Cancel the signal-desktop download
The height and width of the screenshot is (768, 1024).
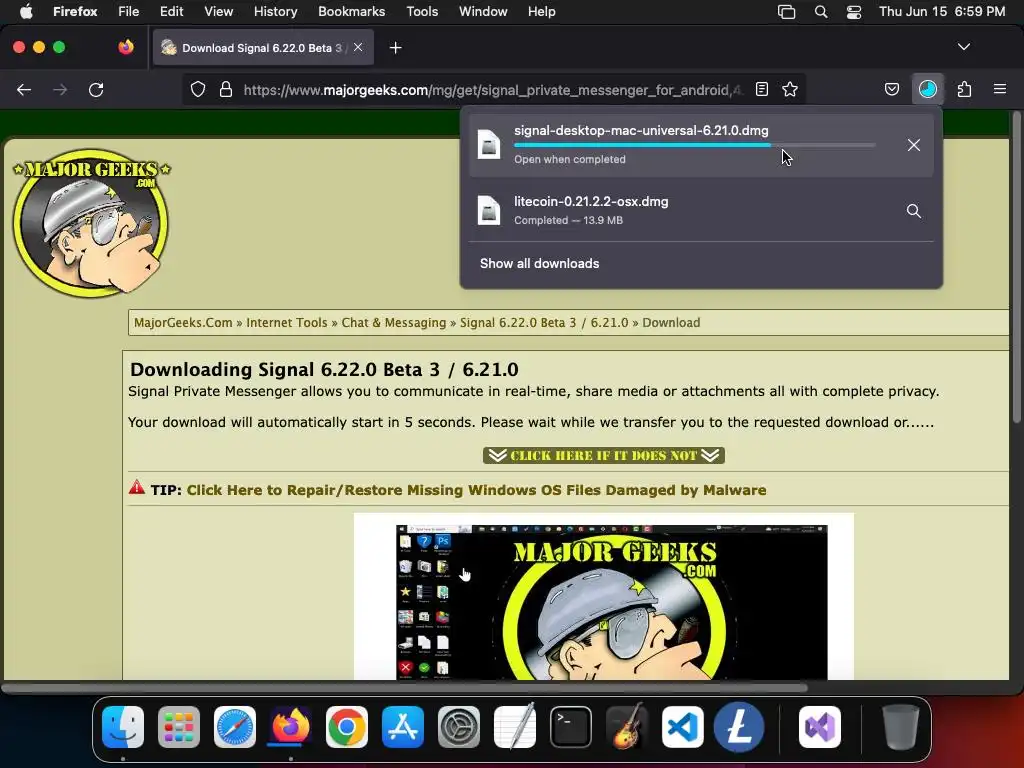click(x=914, y=145)
